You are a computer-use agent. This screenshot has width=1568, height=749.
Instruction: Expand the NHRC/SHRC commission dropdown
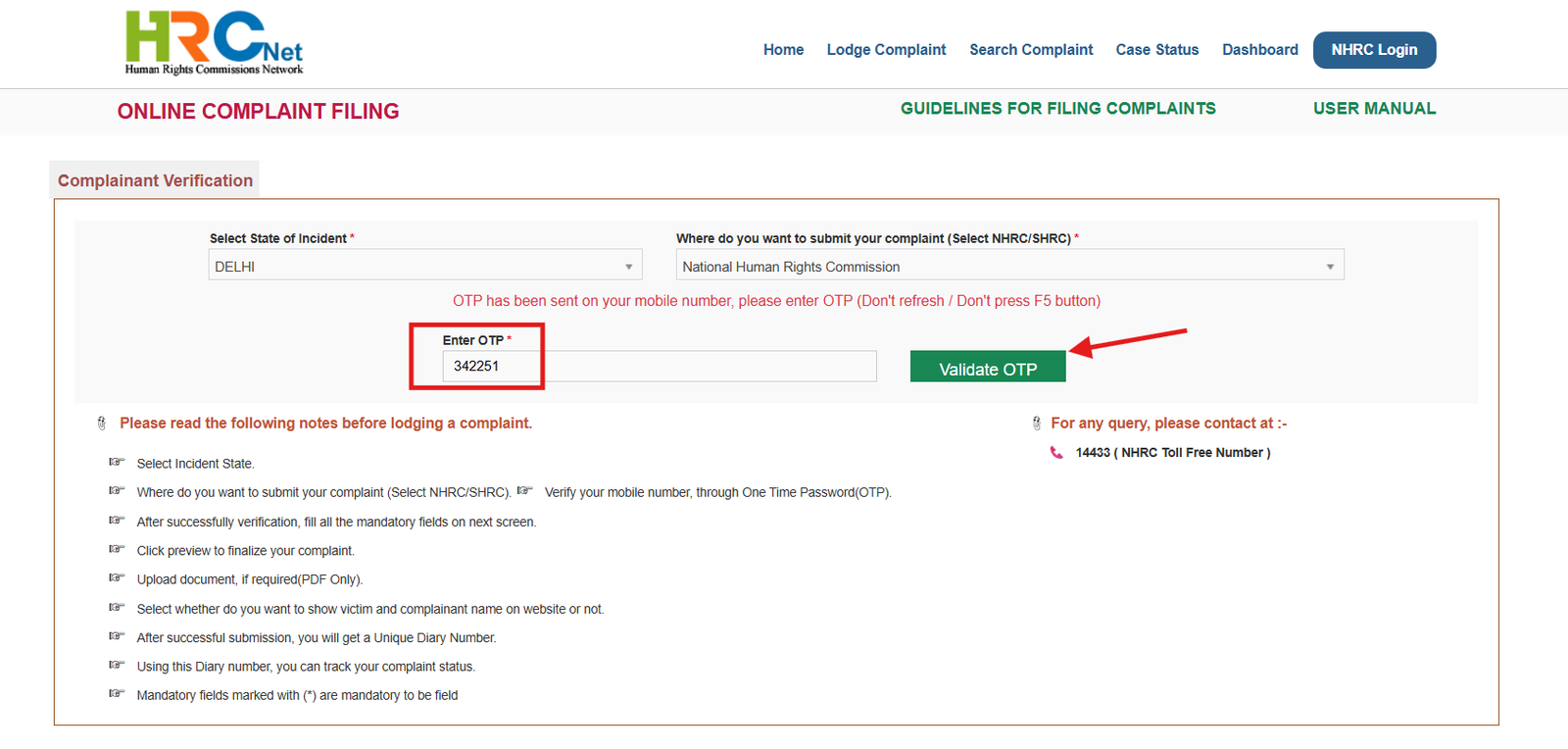click(x=1009, y=266)
